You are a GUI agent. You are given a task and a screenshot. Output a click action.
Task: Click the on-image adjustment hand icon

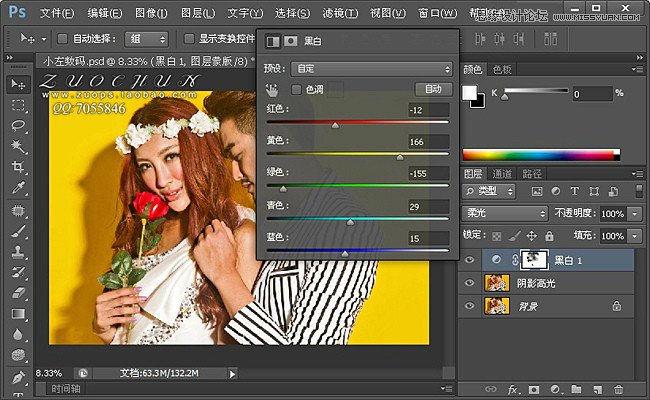point(272,90)
